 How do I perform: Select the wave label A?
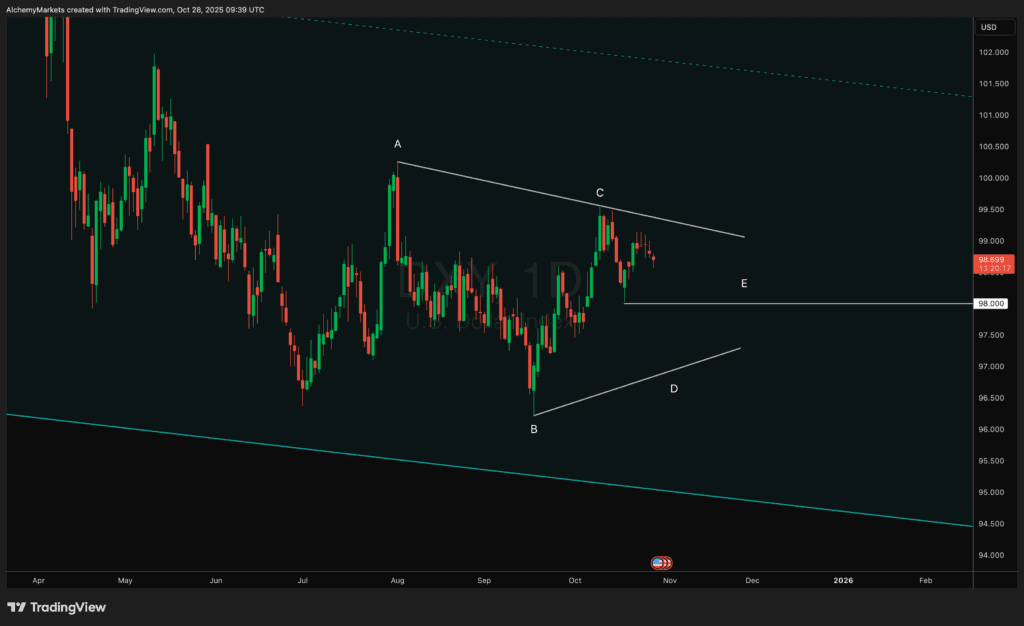[398, 144]
